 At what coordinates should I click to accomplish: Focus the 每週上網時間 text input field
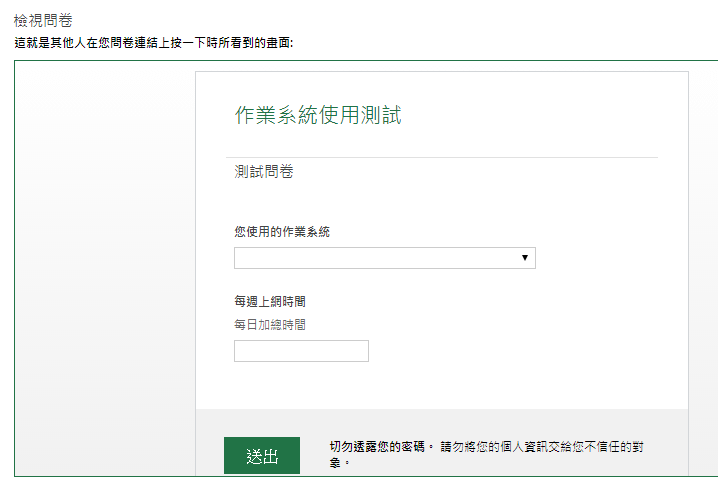click(301, 351)
